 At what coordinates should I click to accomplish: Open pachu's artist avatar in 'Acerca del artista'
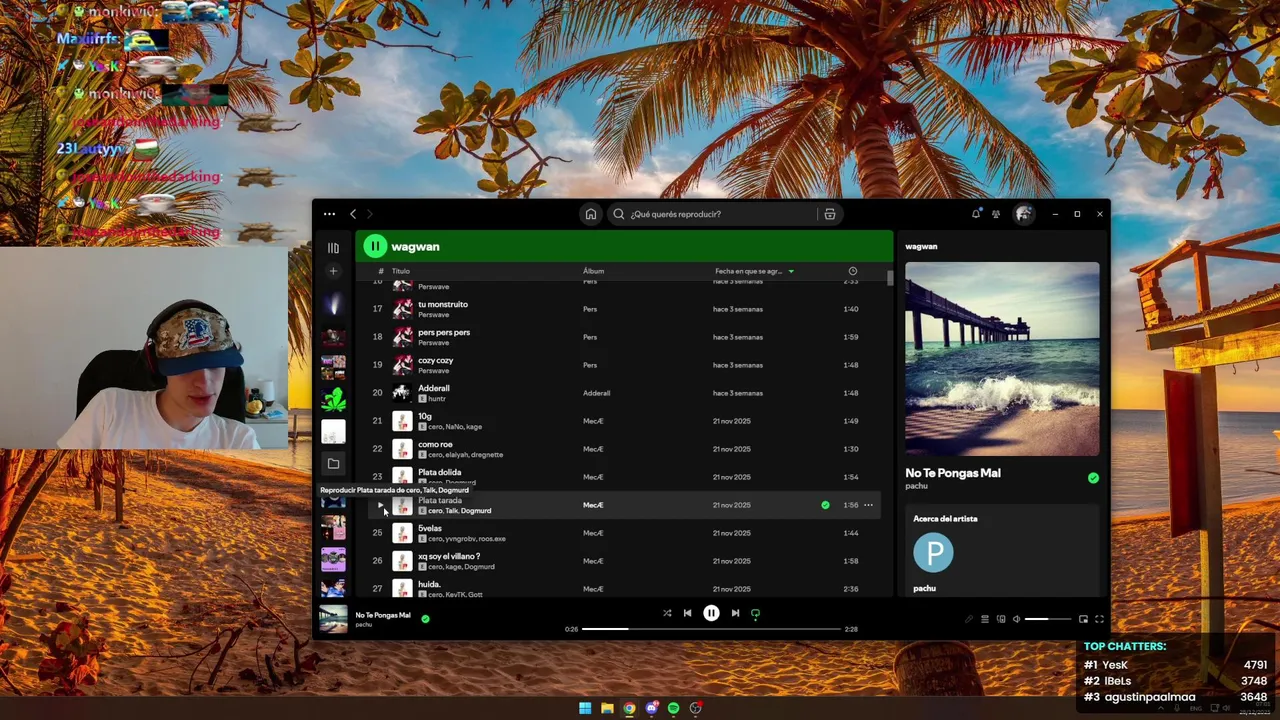tap(933, 552)
